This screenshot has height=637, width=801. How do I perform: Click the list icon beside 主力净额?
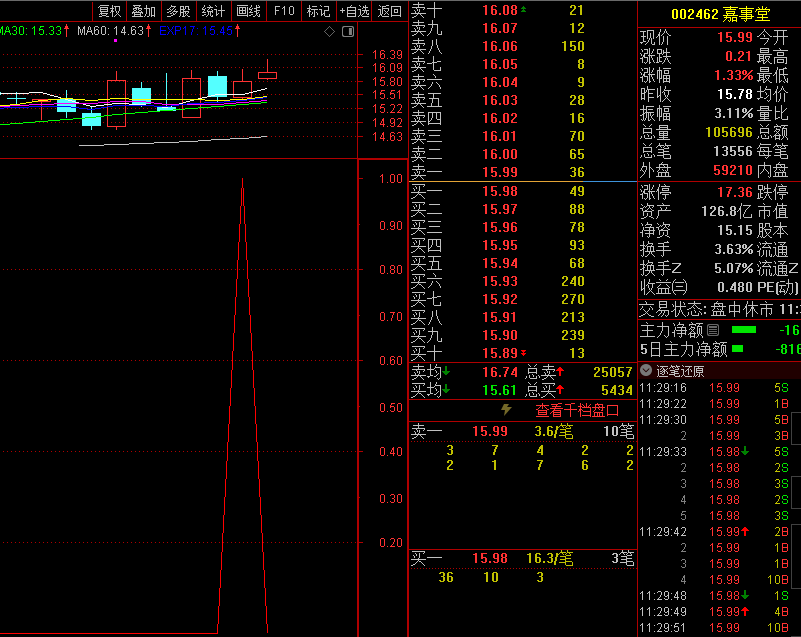point(713,330)
